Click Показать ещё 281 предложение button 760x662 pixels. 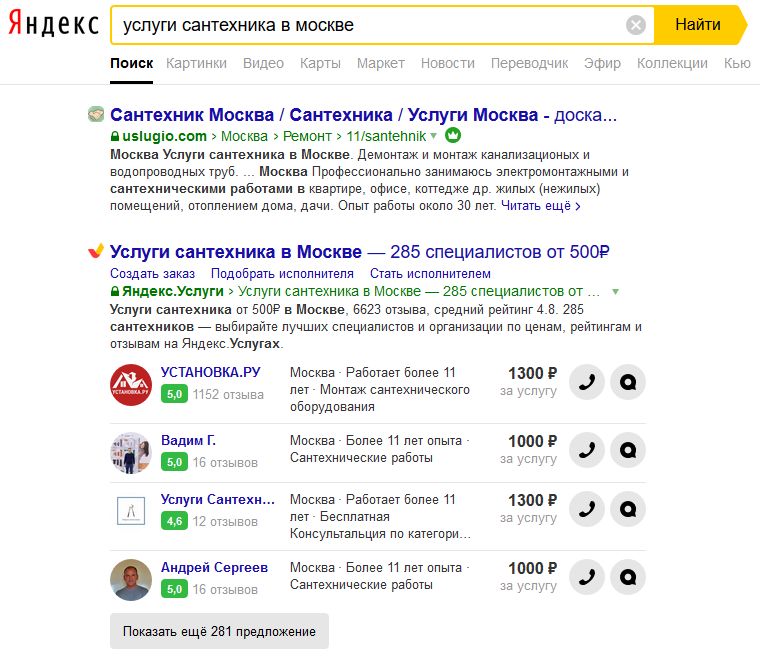point(219,631)
